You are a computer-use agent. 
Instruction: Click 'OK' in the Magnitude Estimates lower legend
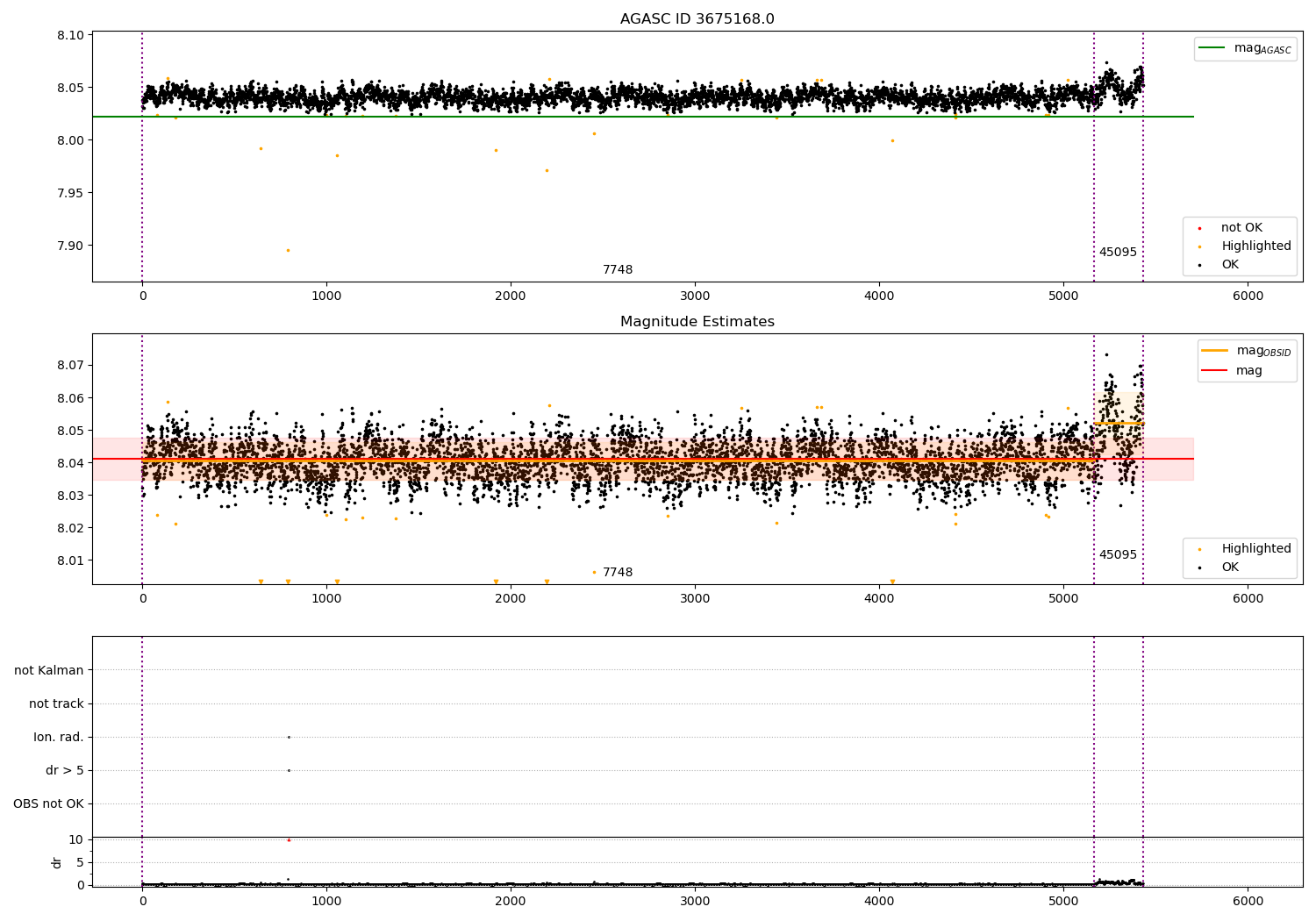[x=1230, y=568]
